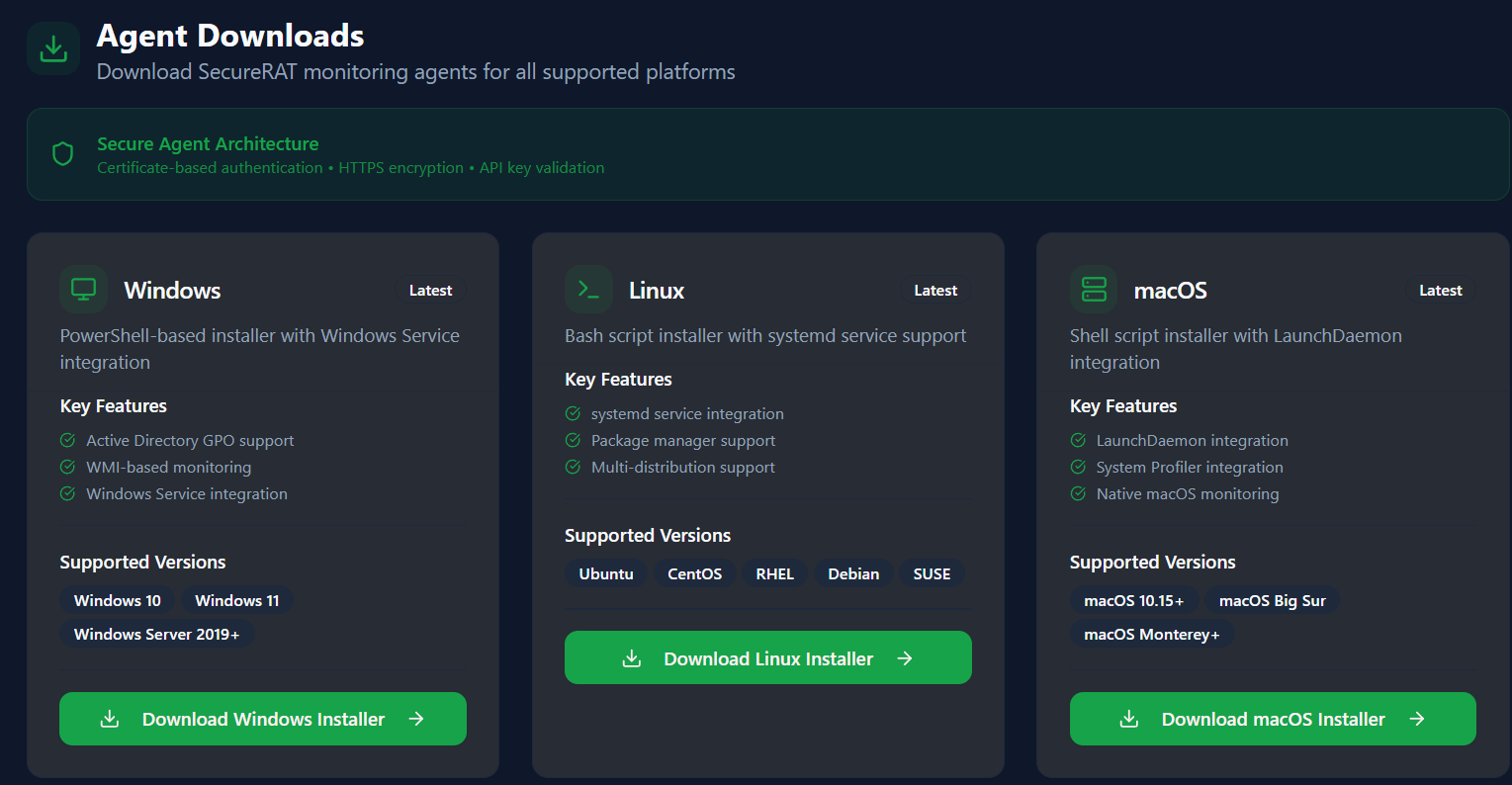Select the Windows Server 2019+ version tag

[156, 634]
